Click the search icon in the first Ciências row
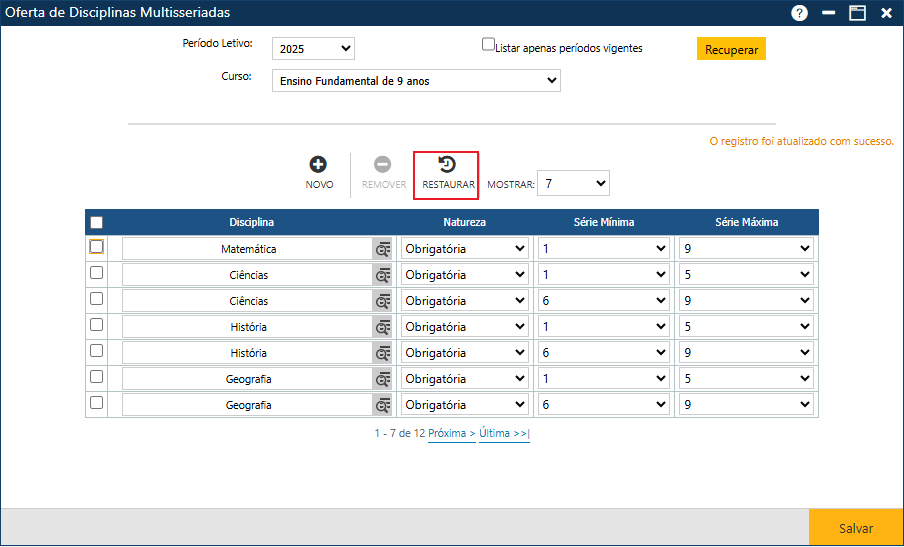Viewport: 904px width, 547px height. click(382, 275)
